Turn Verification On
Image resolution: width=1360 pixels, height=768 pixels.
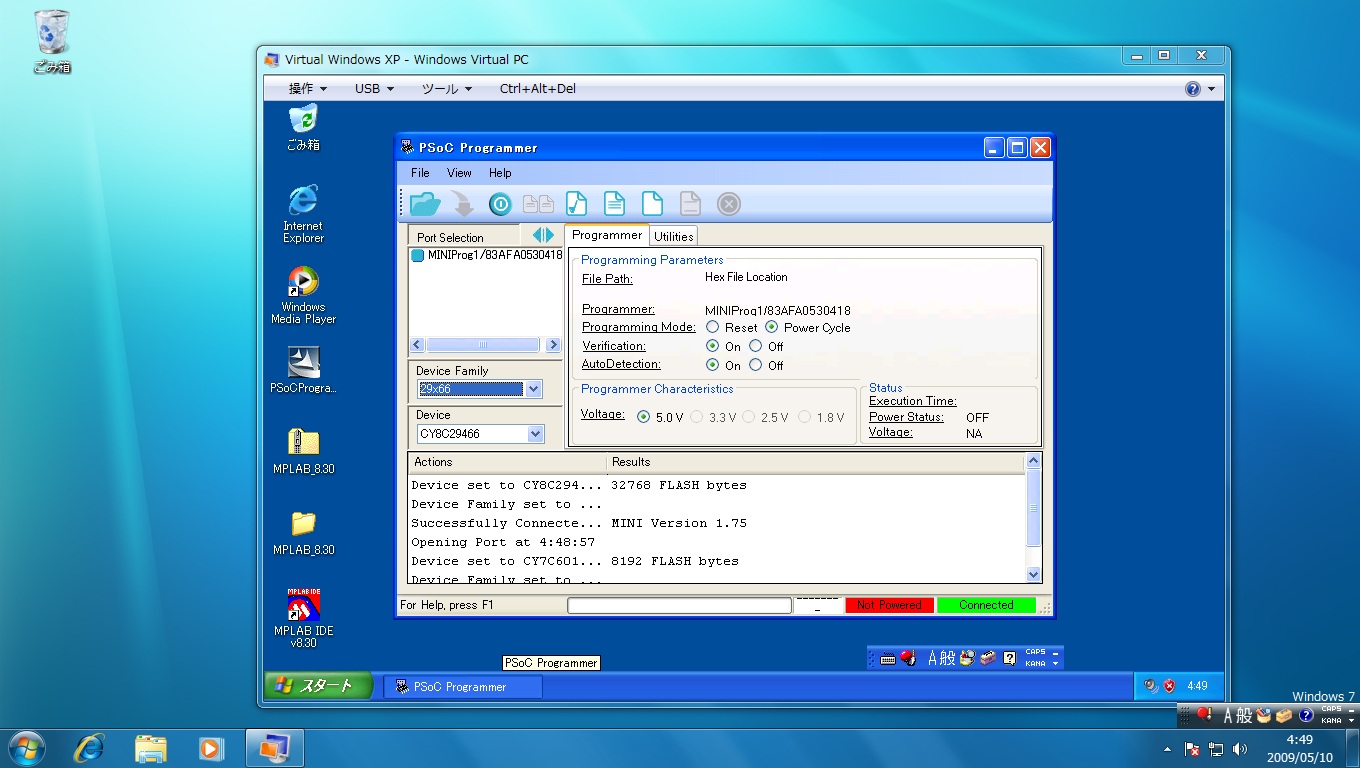pyautogui.click(x=712, y=346)
